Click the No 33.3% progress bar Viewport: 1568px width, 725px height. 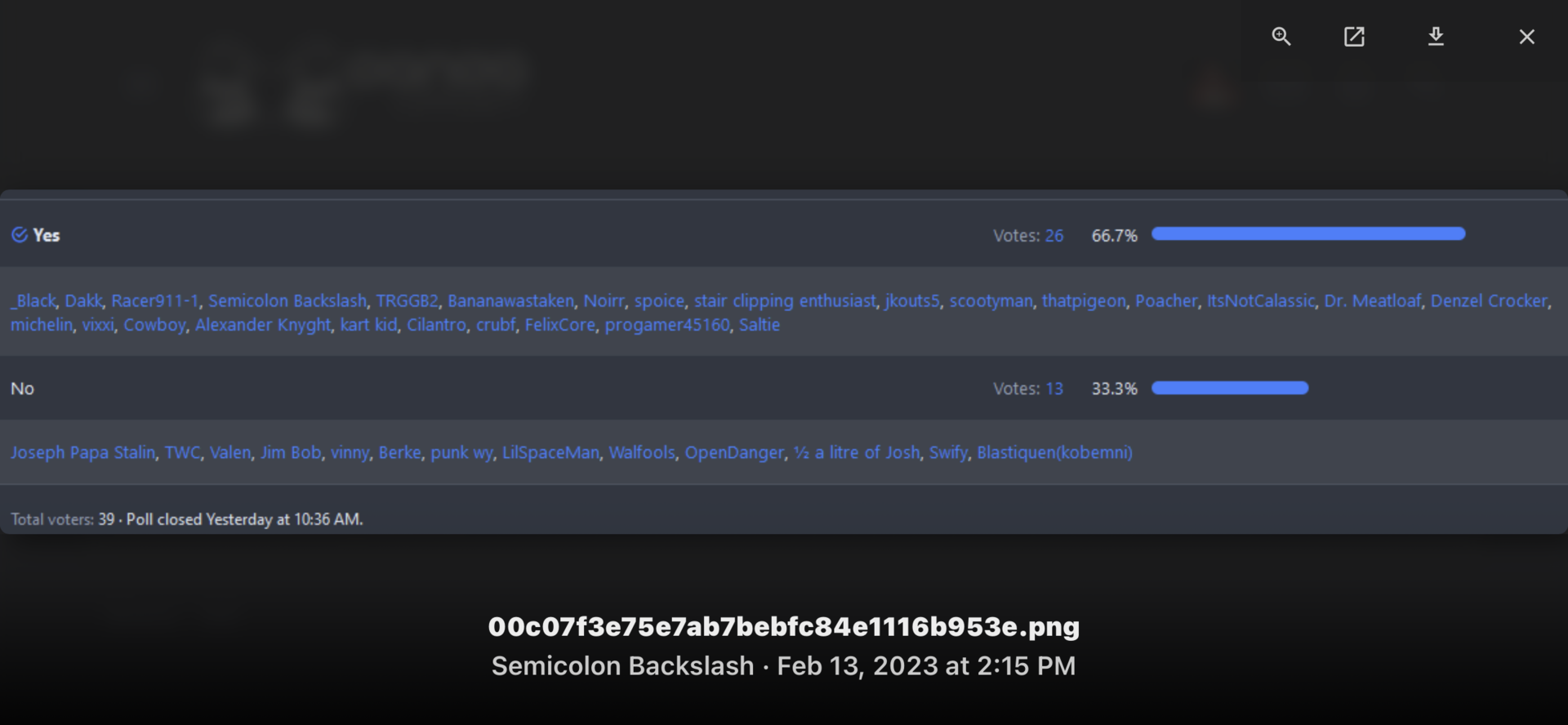tap(1229, 388)
